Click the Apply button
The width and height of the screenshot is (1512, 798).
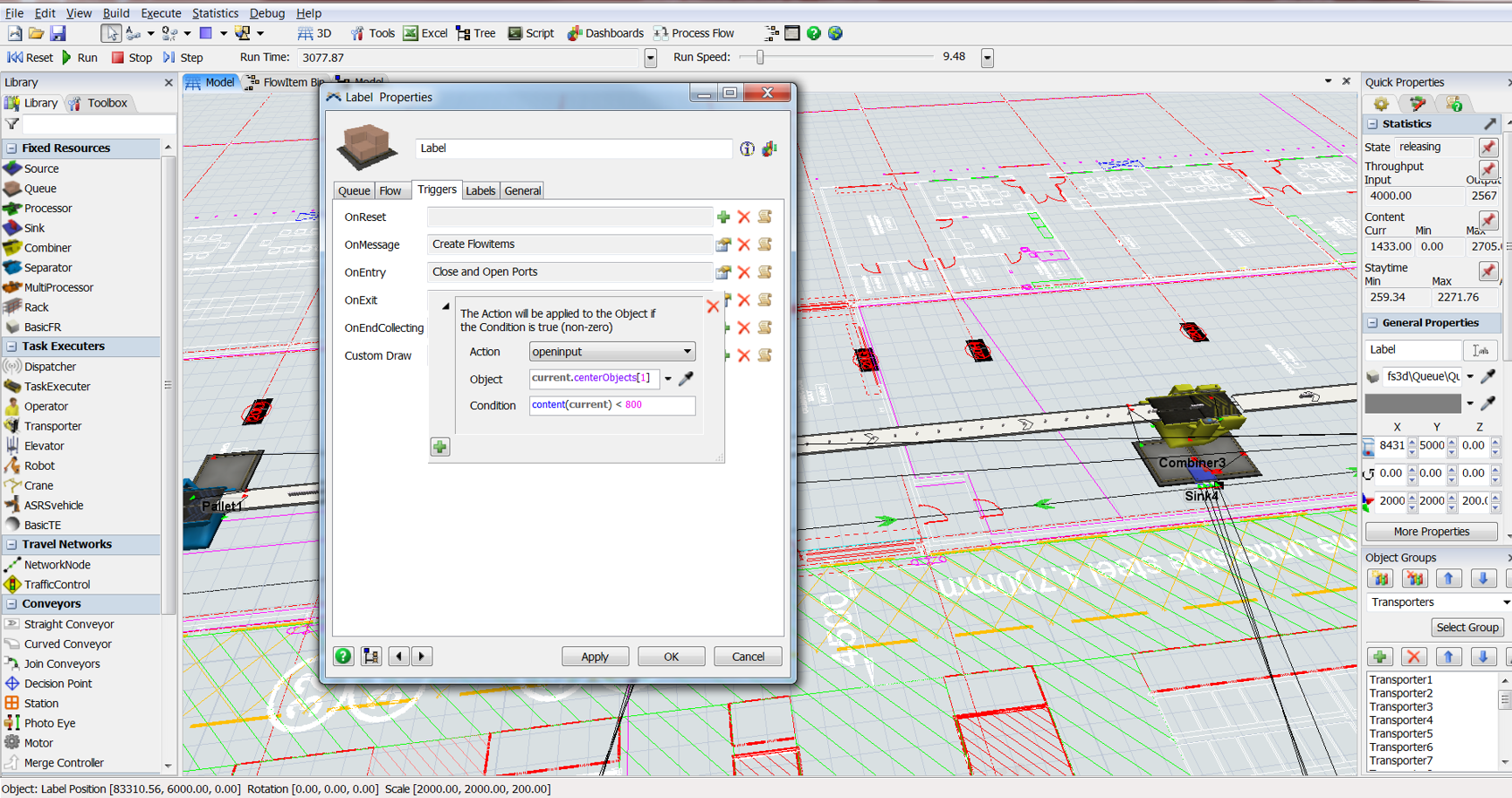595,657
